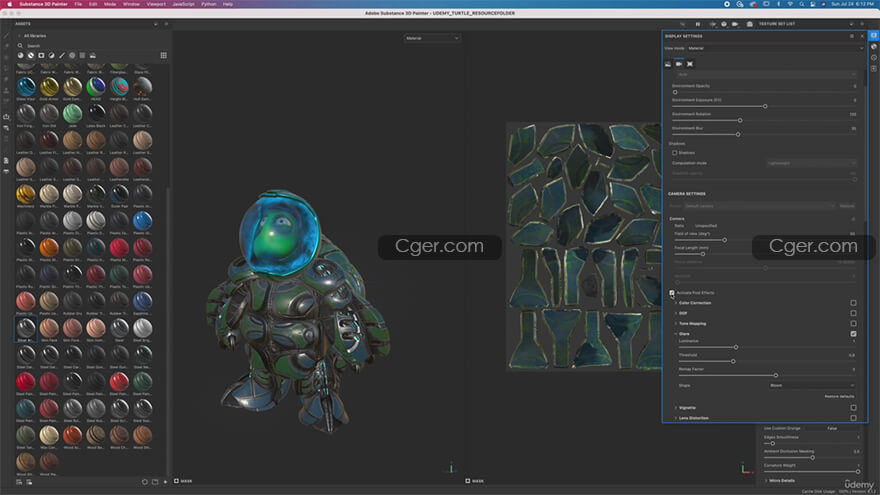
Task: Select the green Jade material thumbnail
Action: tap(72, 114)
